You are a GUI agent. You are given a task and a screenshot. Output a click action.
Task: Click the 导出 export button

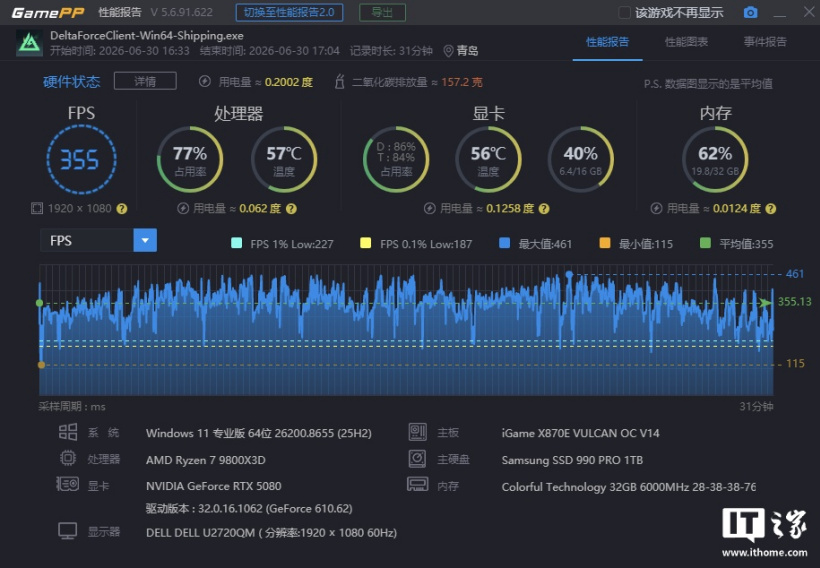click(382, 13)
